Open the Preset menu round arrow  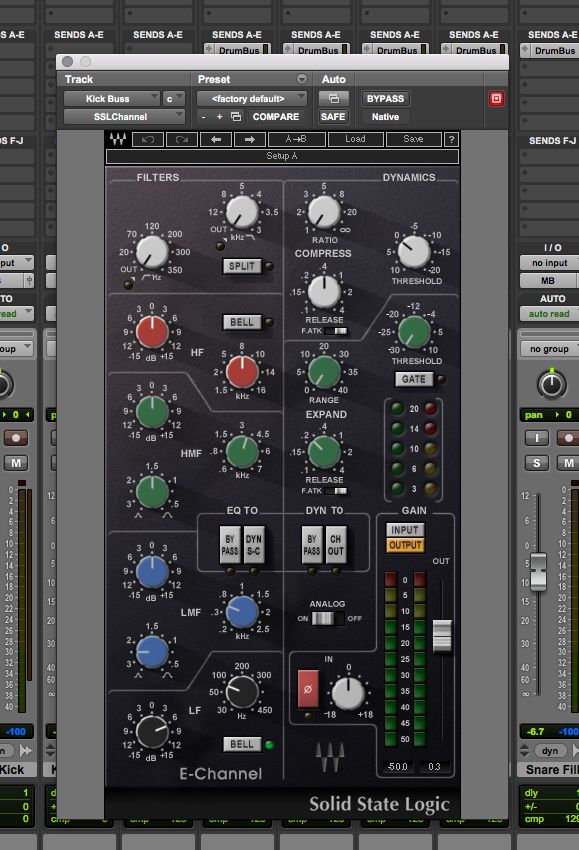(x=301, y=79)
